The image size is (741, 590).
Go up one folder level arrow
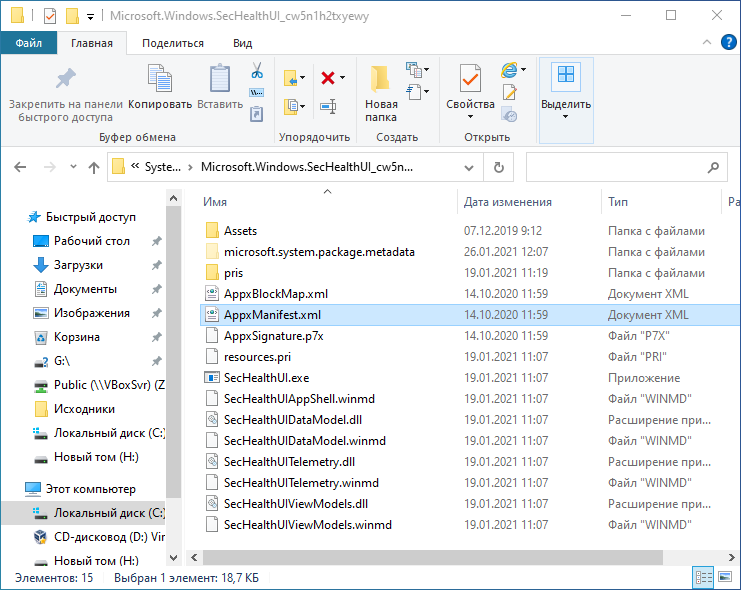[94, 167]
